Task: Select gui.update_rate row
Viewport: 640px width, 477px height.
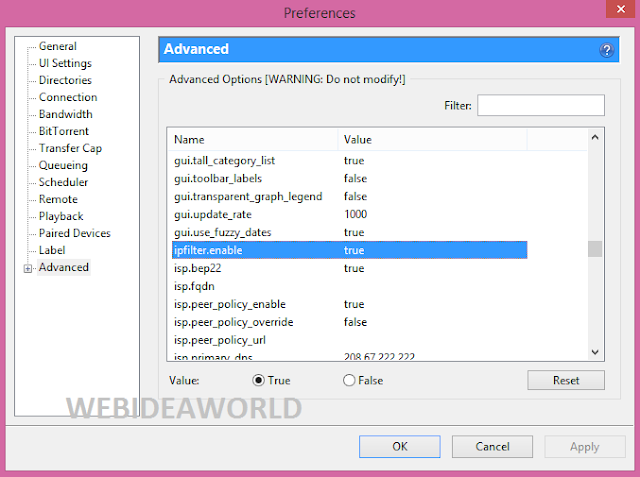Action: point(350,214)
